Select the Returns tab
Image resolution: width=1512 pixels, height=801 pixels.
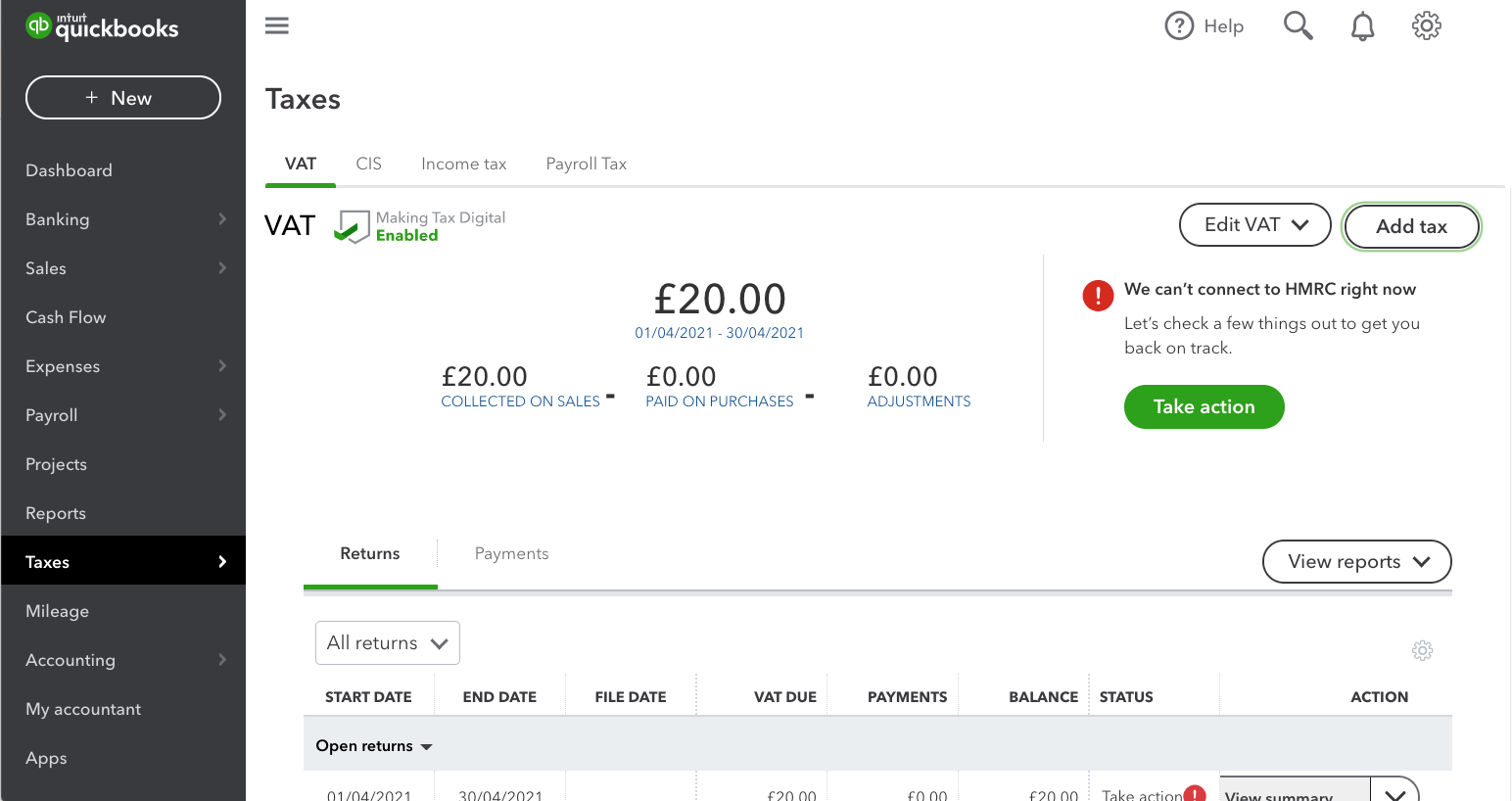(x=370, y=554)
